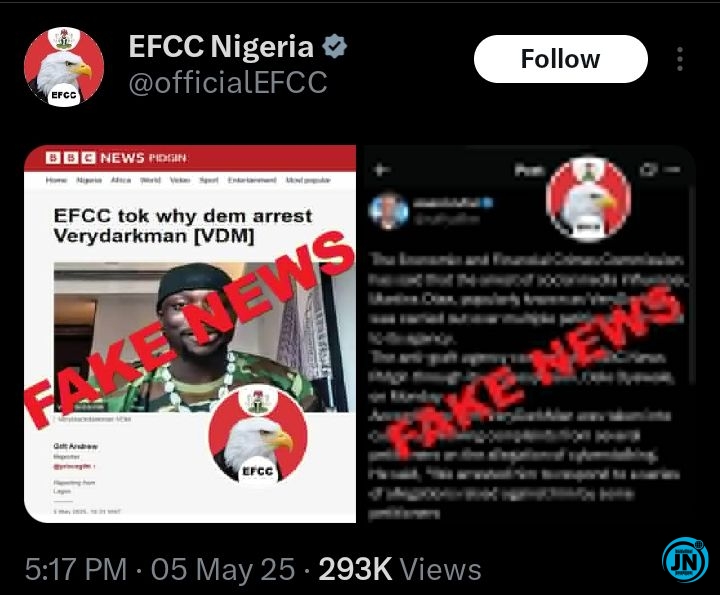Click the headline about Verydarkman arrest
720x595 pixels.
183,225
